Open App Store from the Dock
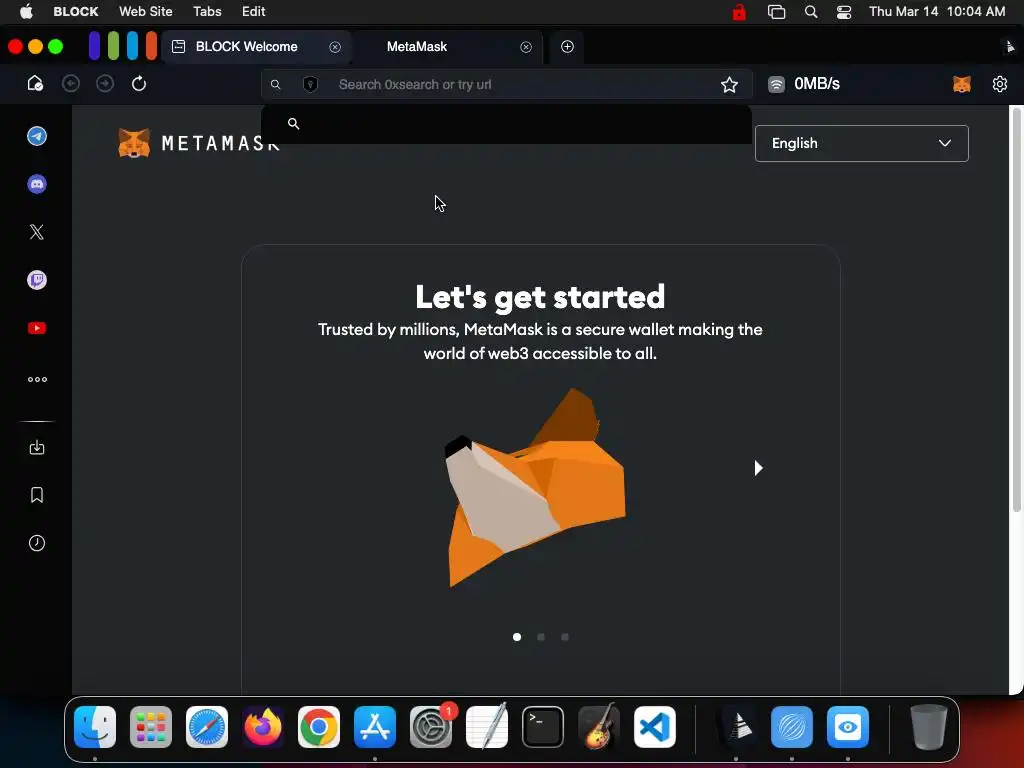This screenshot has width=1024, height=768. (x=375, y=727)
